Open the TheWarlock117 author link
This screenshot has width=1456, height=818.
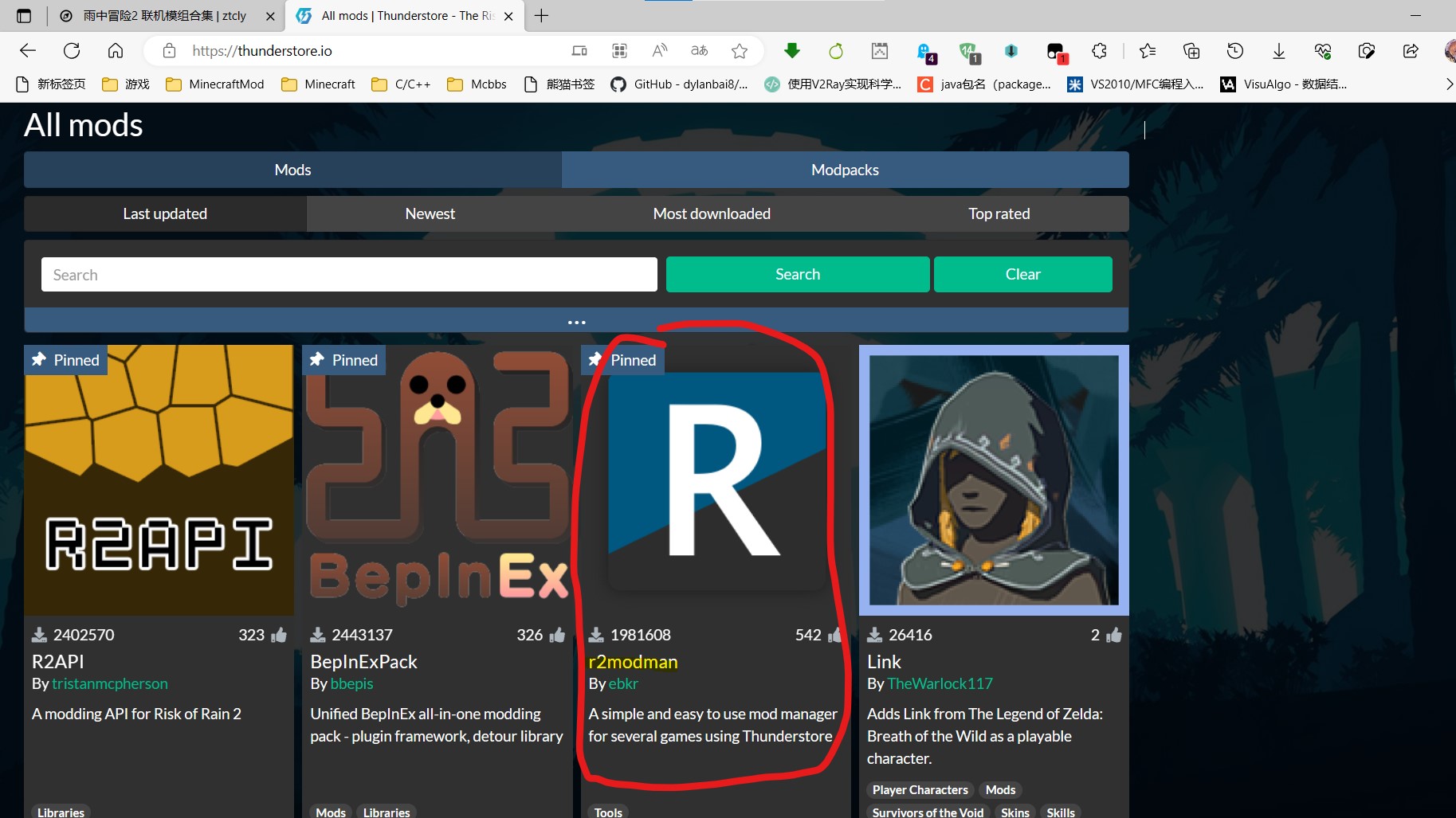pyautogui.click(x=940, y=683)
